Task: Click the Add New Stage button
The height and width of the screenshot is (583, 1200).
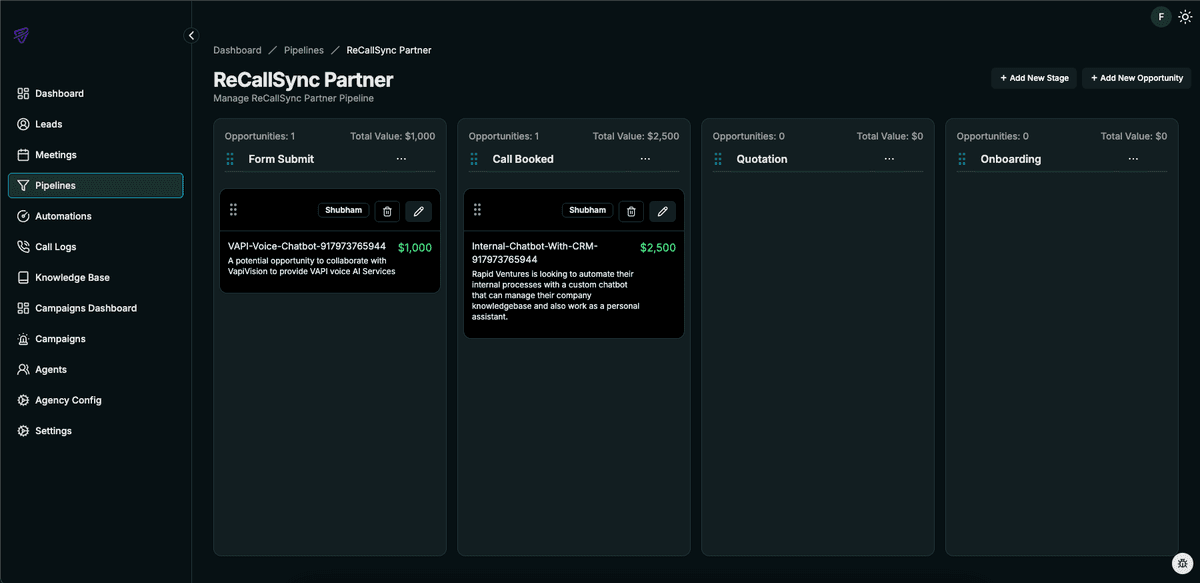Action: pos(1033,77)
